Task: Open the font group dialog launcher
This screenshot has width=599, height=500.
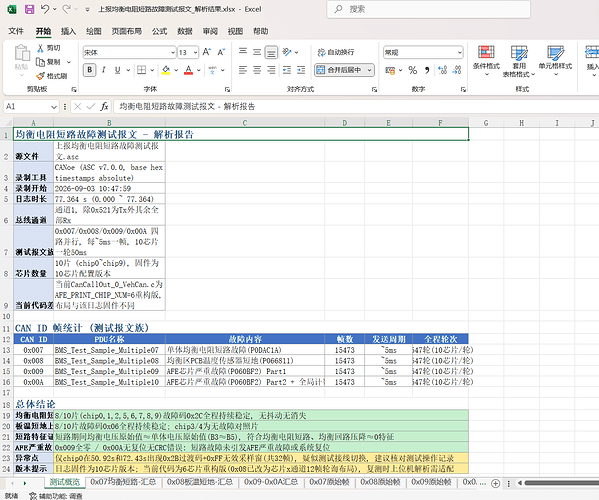Action: [227, 89]
